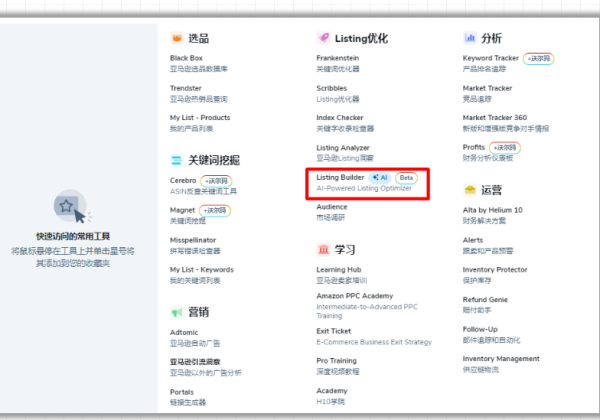This screenshot has width=600, height=420.
Task: Open the 亚马逊引流洞察 tool
Action: tap(195, 361)
